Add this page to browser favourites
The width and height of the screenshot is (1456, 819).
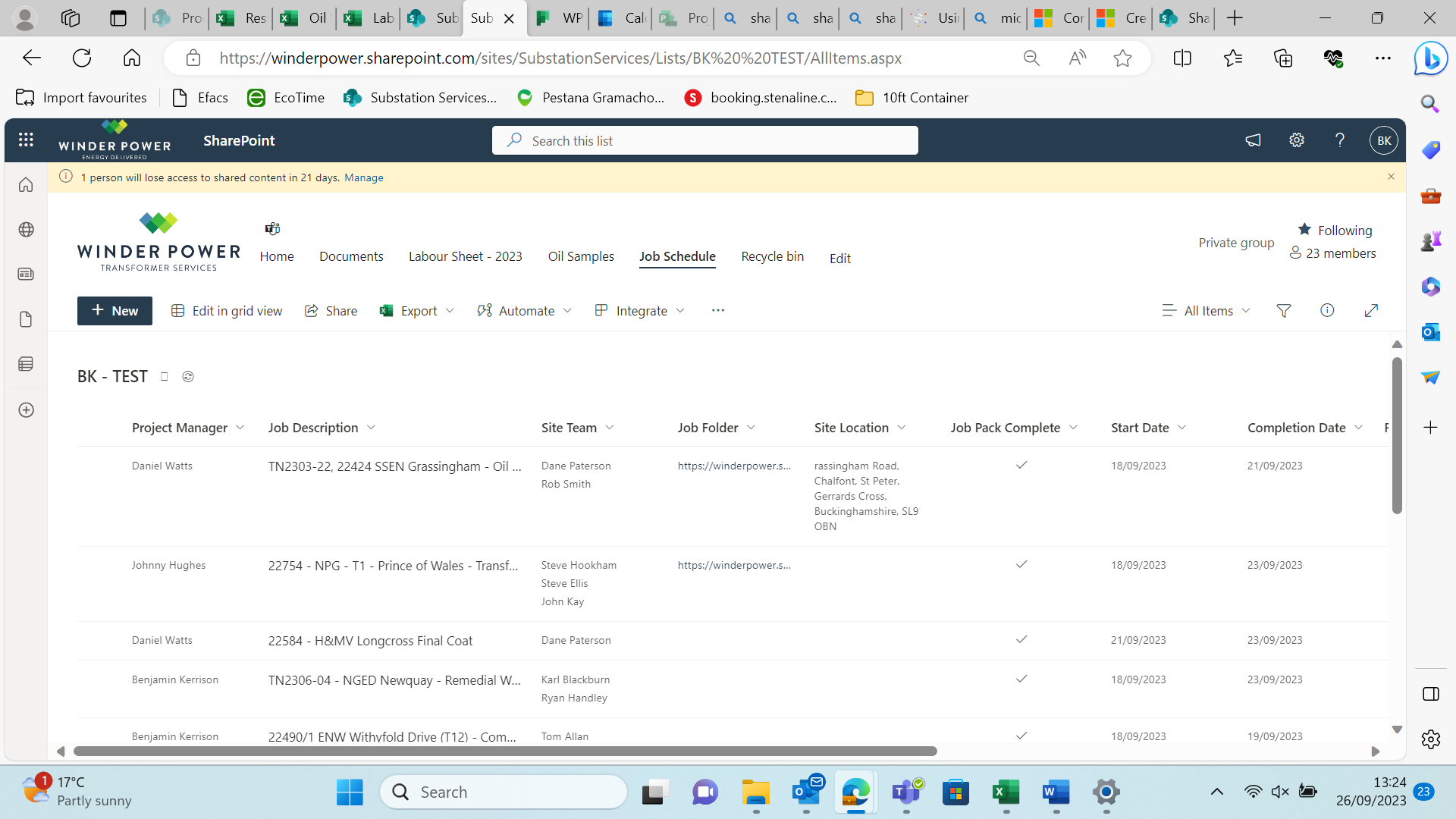click(x=1122, y=58)
